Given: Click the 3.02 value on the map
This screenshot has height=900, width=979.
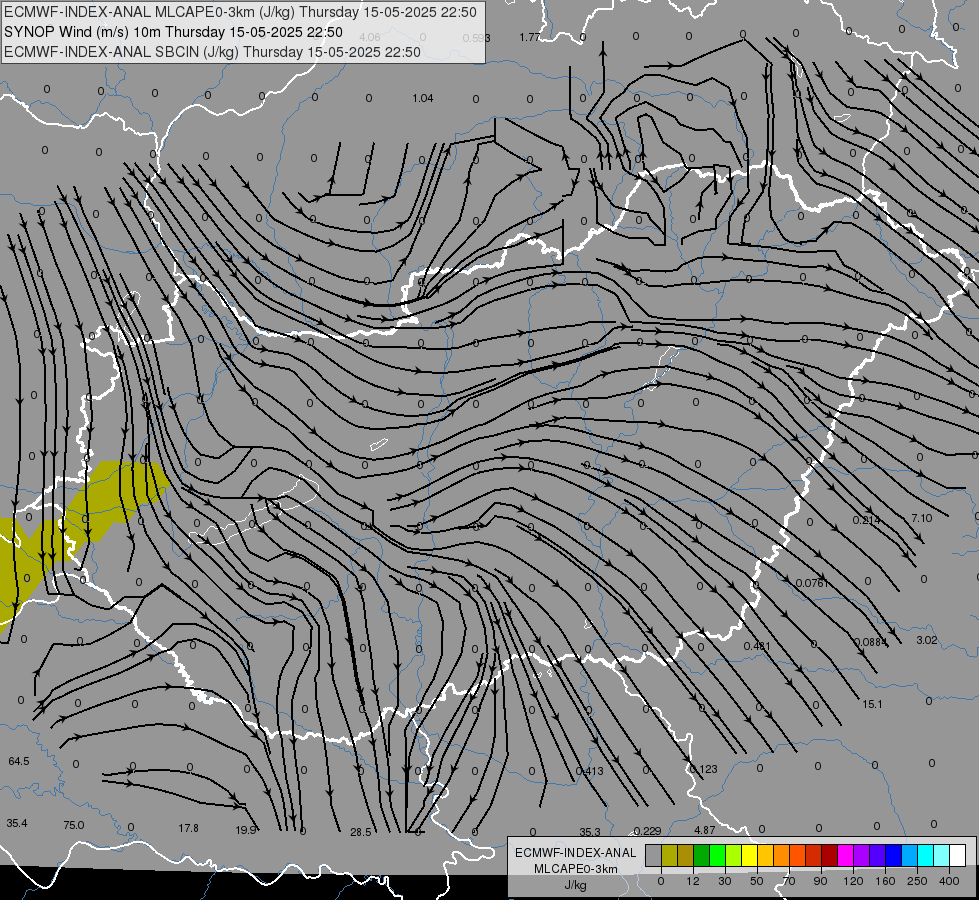Looking at the screenshot, I should coord(927,640).
